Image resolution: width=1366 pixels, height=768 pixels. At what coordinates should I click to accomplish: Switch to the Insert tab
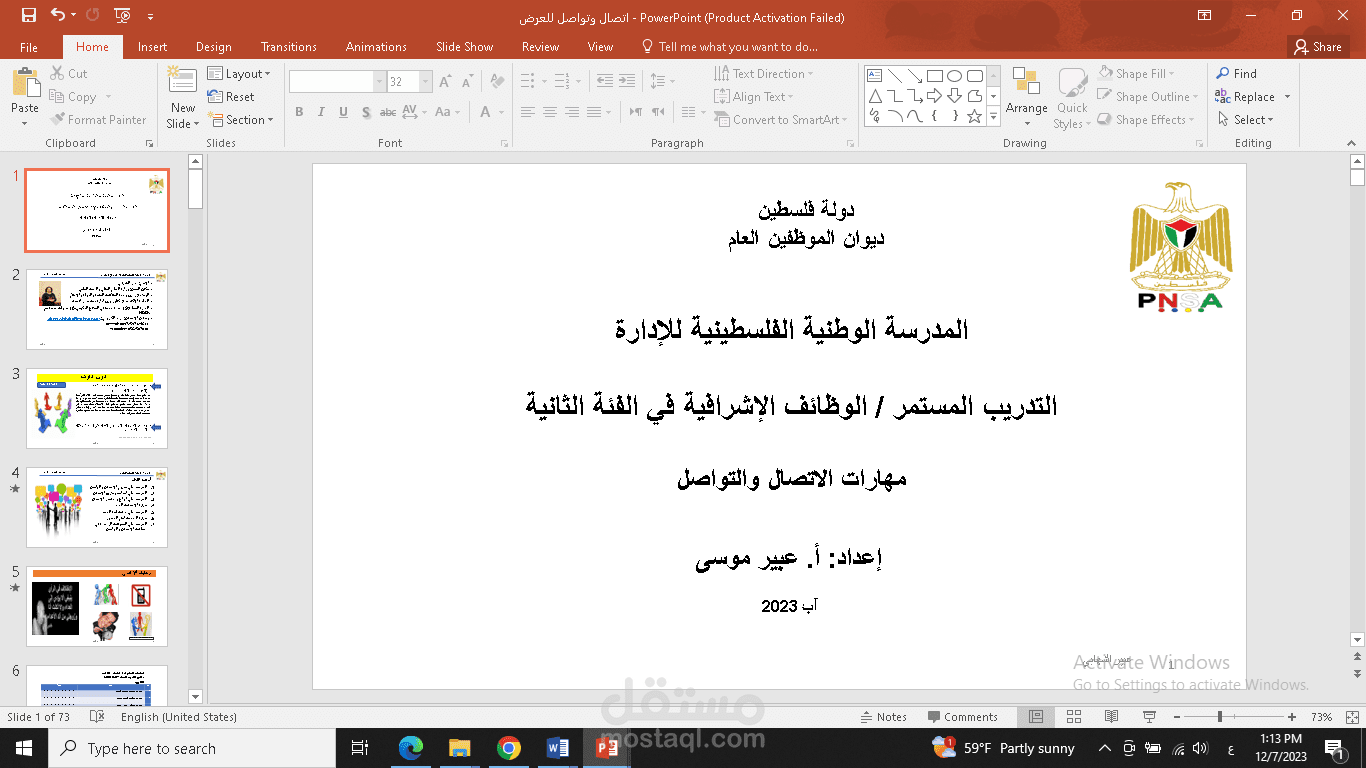pyautogui.click(x=153, y=47)
